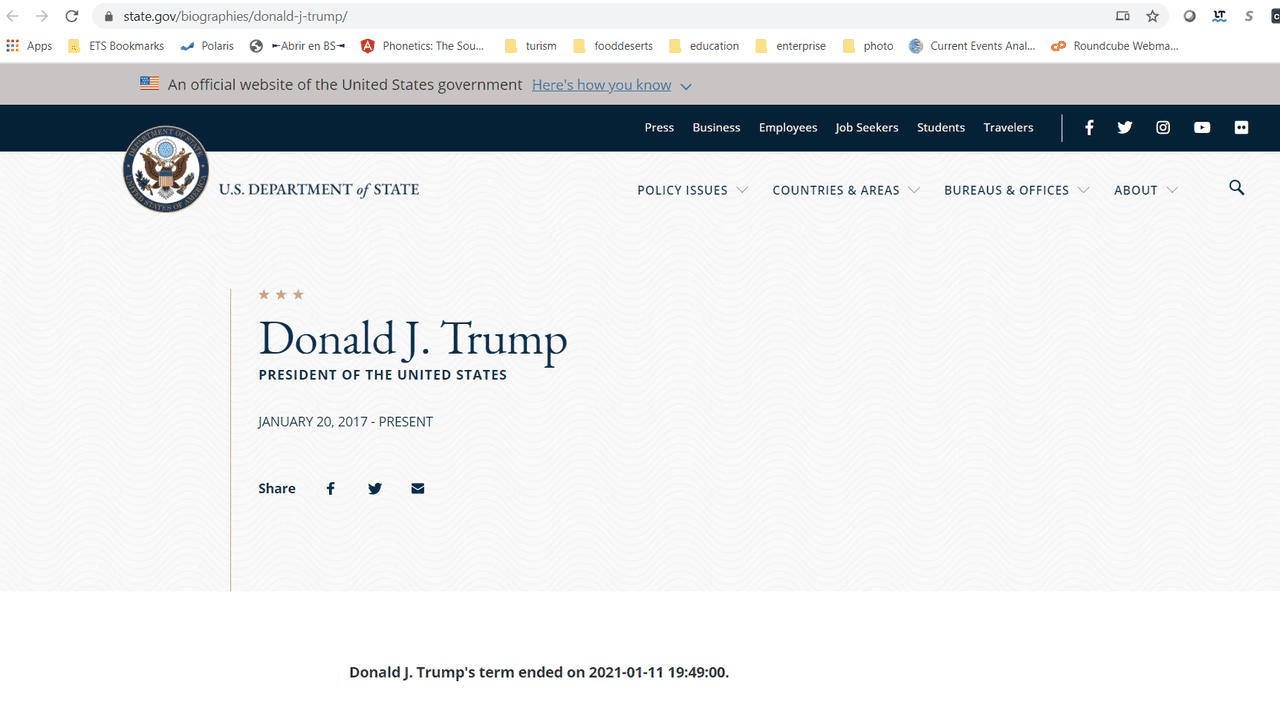The width and height of the screenshot is (1280, 705).
Task: Open the Students link
Action: (941, 128)
